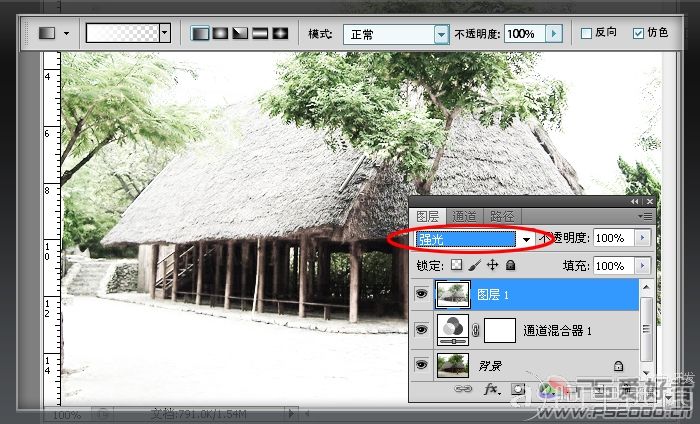
Task: Hide the 图层 1 layer
Action: [421, 294]
